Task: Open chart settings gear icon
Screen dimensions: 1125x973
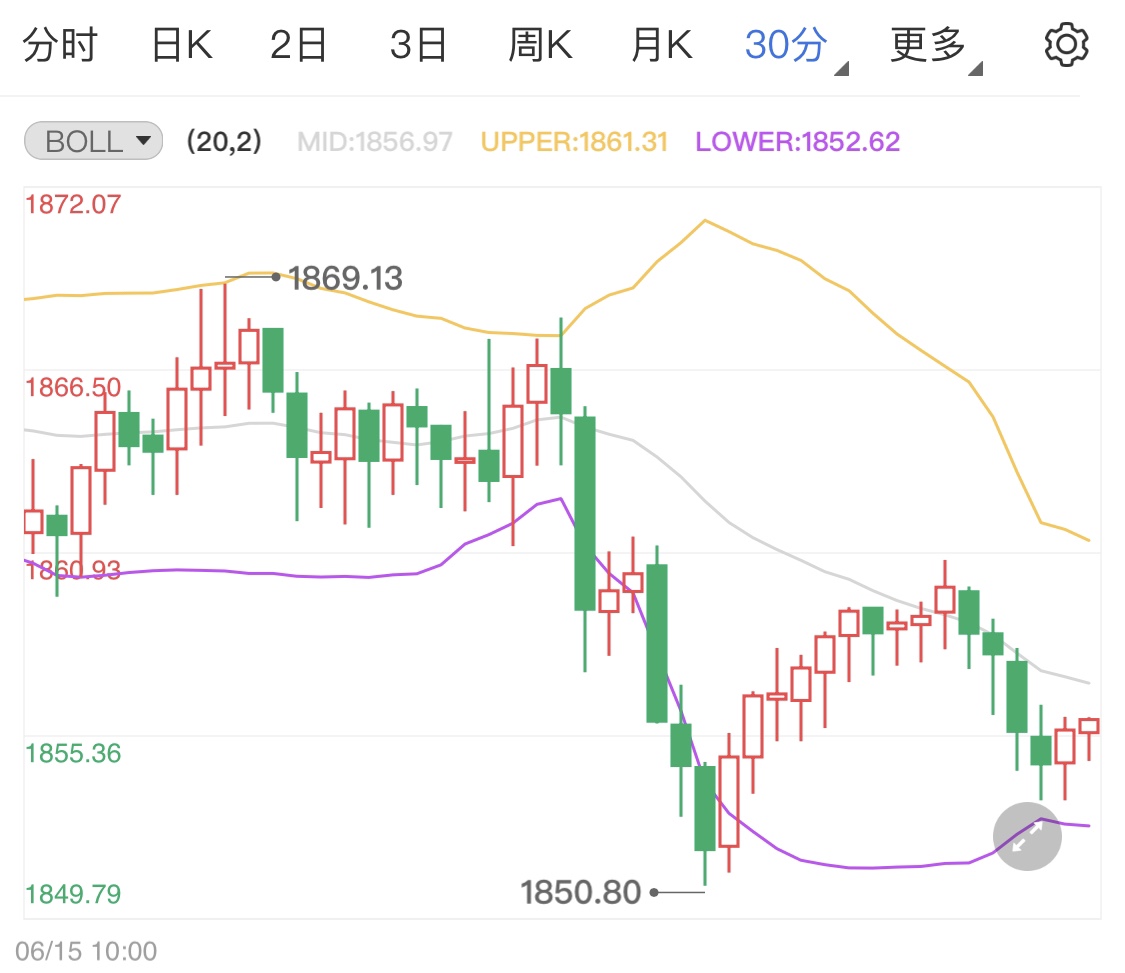Action: point(1066,44)
